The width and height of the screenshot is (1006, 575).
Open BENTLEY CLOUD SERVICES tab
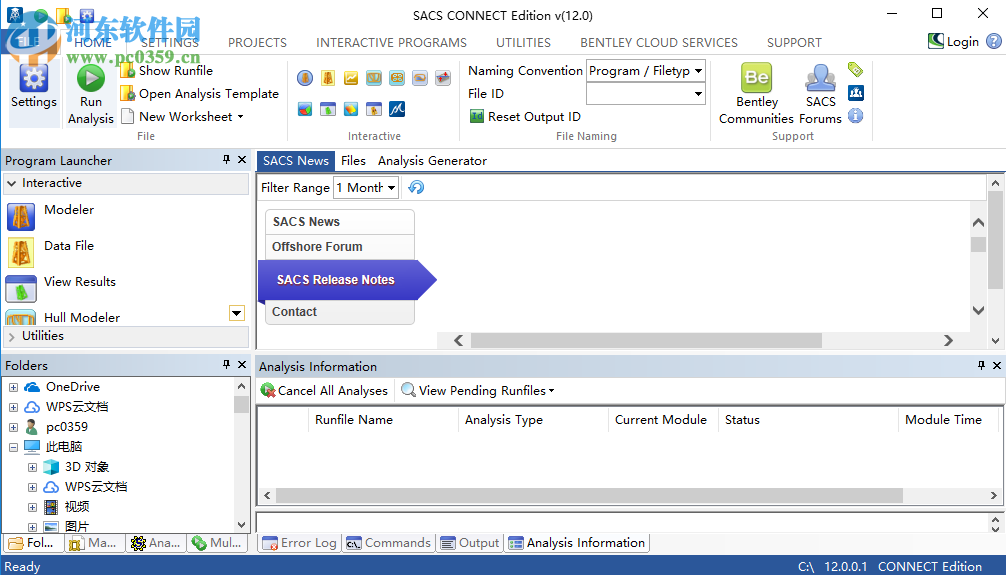[x=659, y=43]
